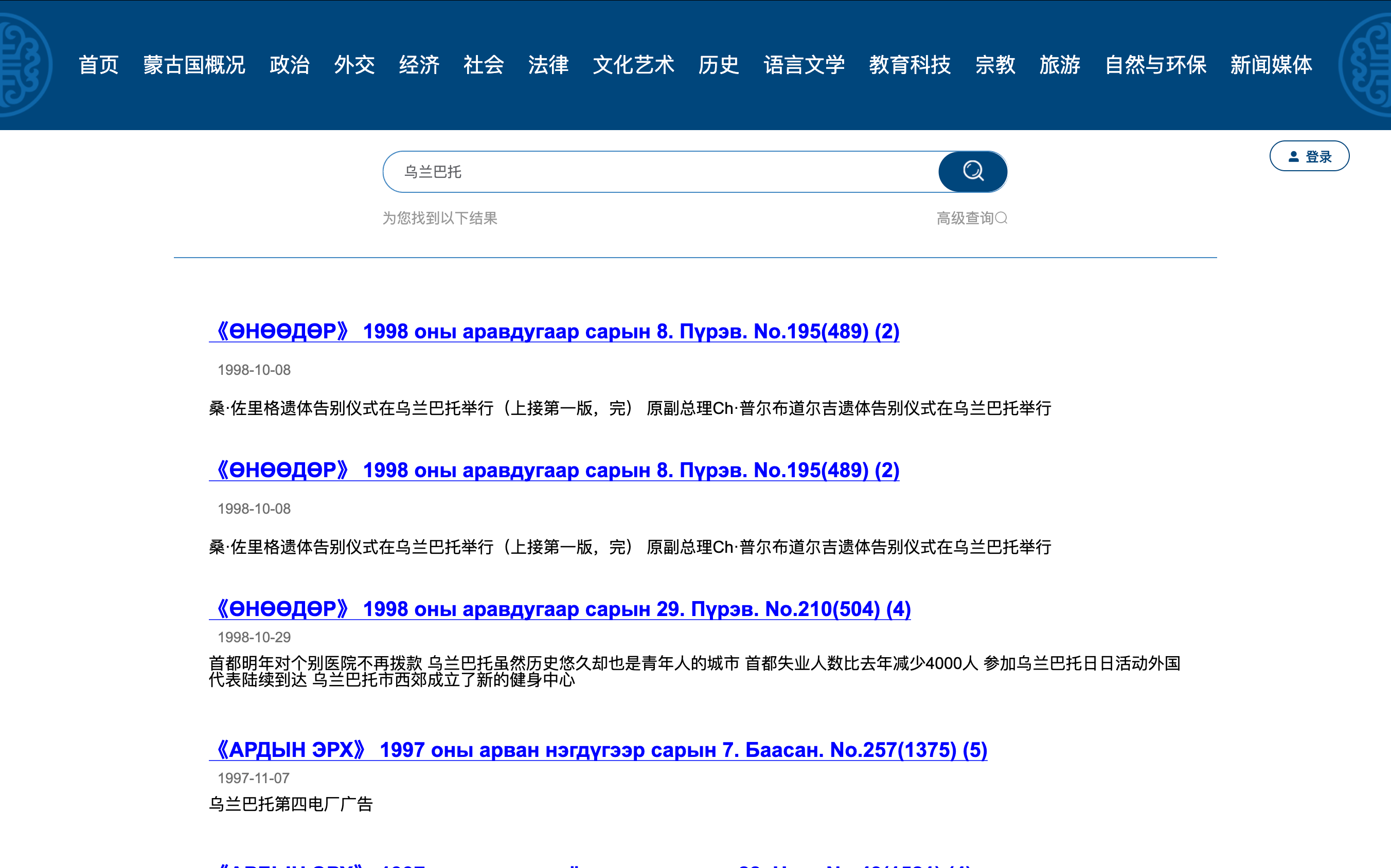Open 政治 menu item

tap(290, 65)
